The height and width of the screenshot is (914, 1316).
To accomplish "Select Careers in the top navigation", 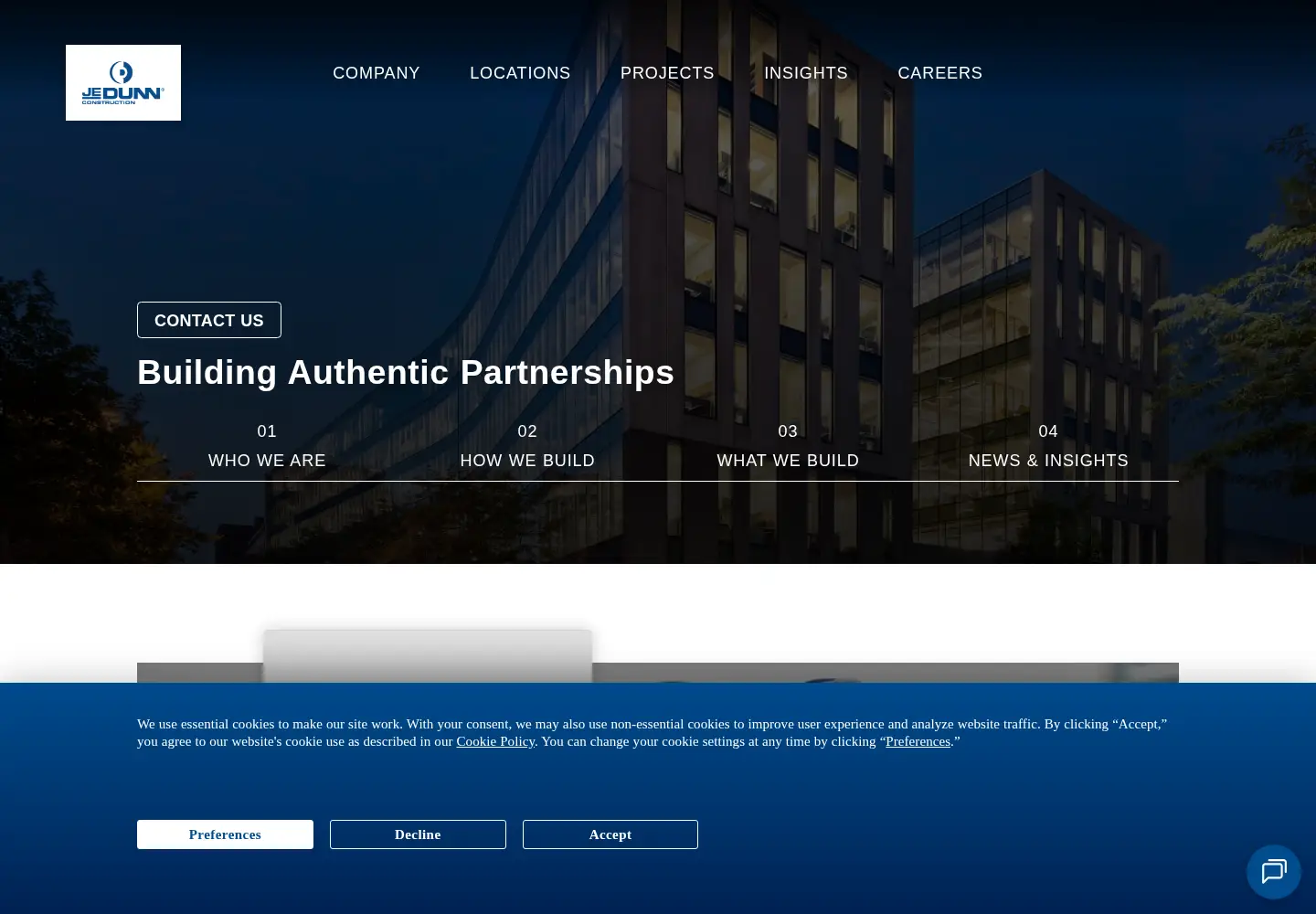I will [x=940, y=73].
